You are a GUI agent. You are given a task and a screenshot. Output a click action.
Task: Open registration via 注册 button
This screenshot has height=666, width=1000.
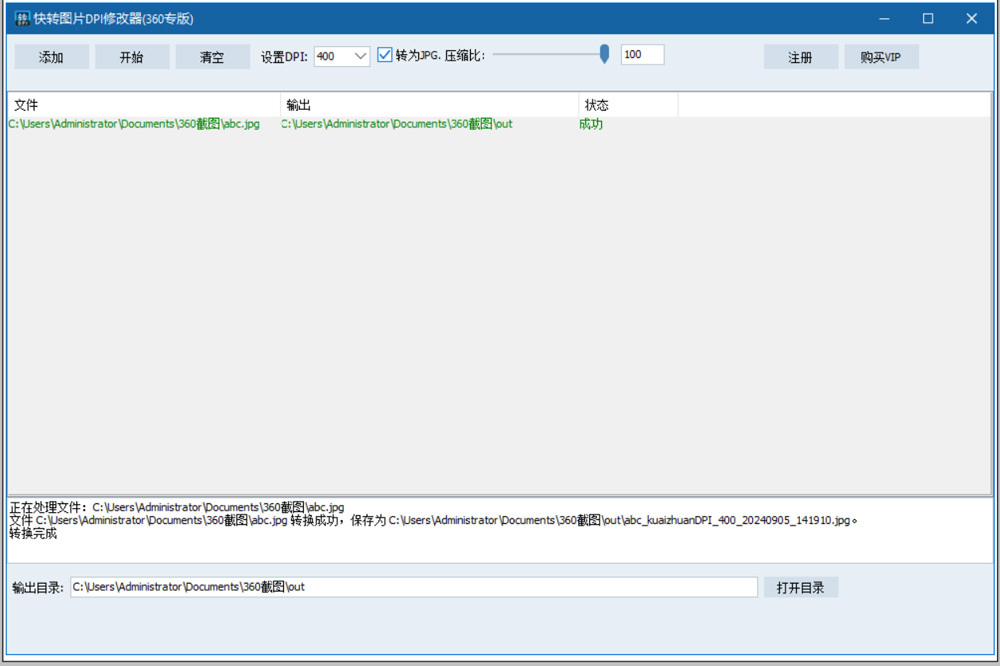coord(801,57)
